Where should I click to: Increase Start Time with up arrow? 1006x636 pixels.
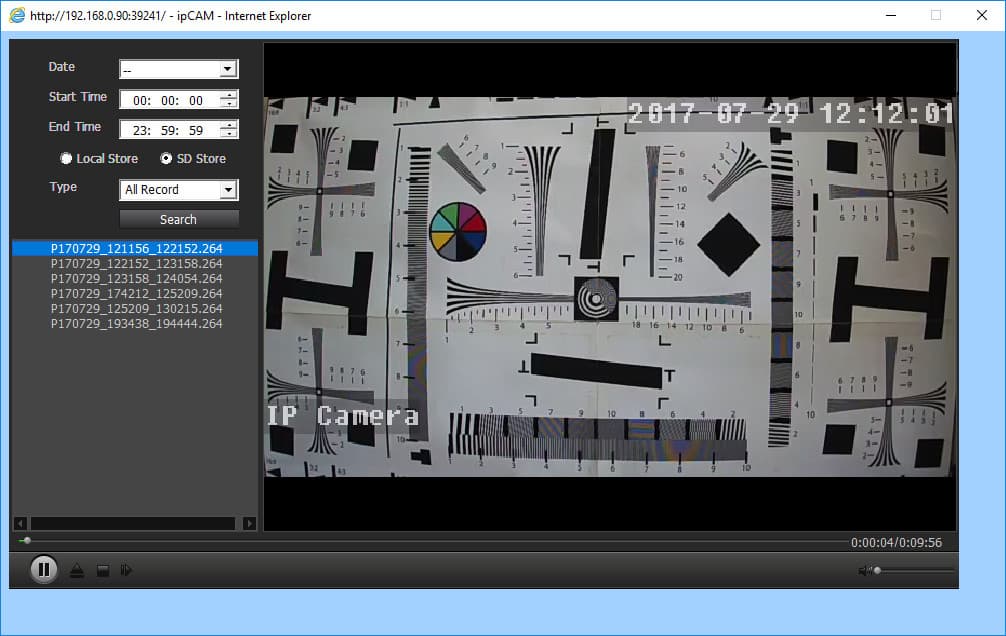pos(229,95)
